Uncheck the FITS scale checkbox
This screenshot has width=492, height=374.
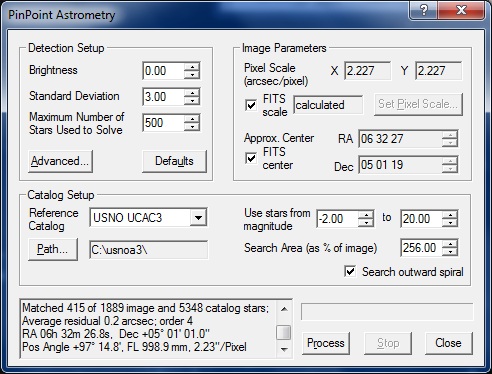tap(251, 105)
